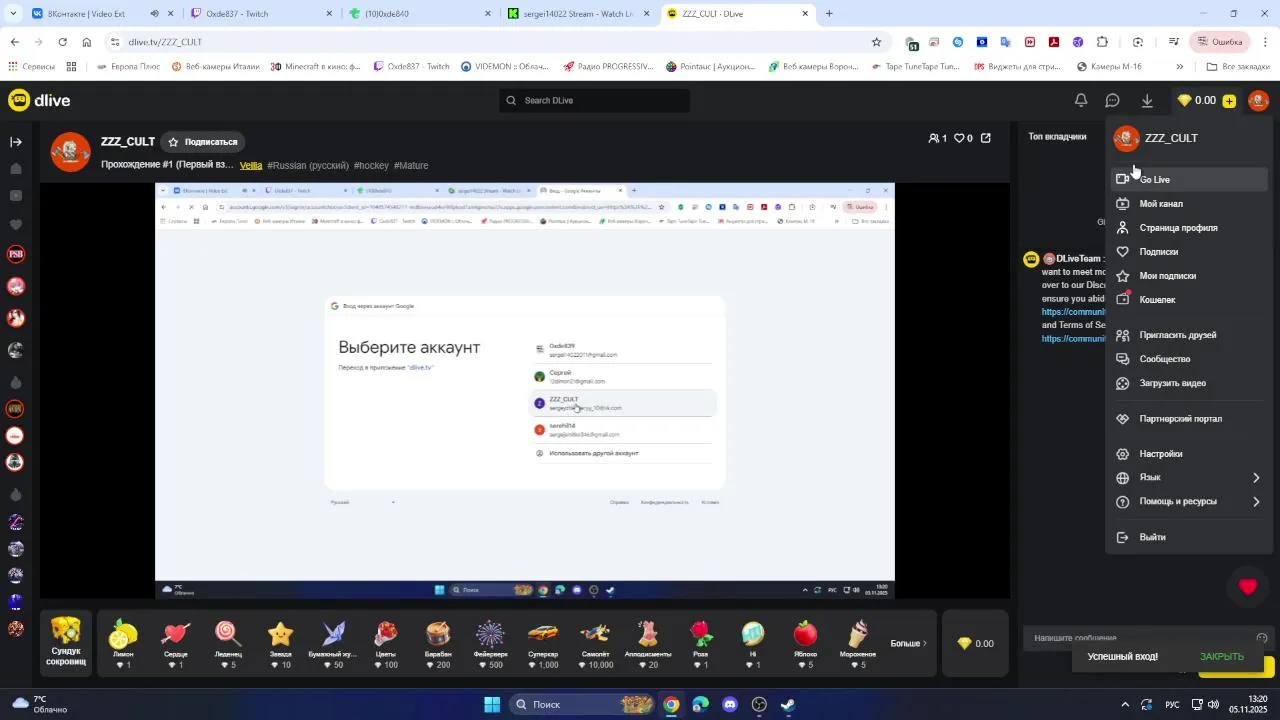Select Go Live in the profile menu
This screenshot has height=720, width=1280.
click(x=1189, y=180)
